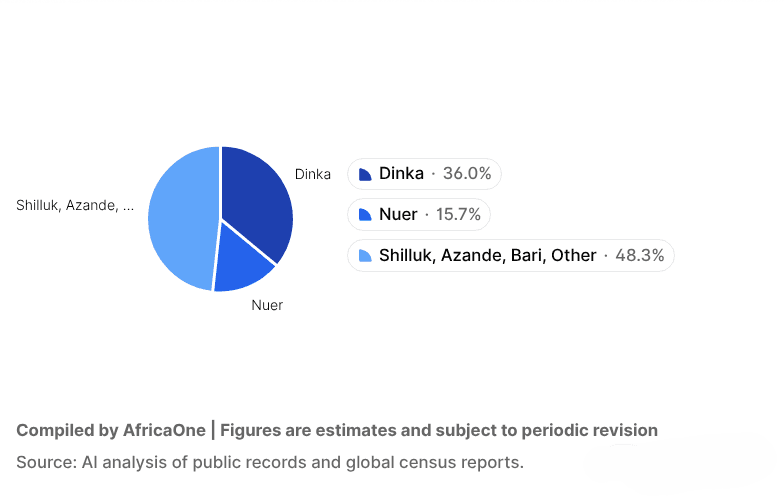Click the 15.7% value in the legend

(x=458, y=215)
